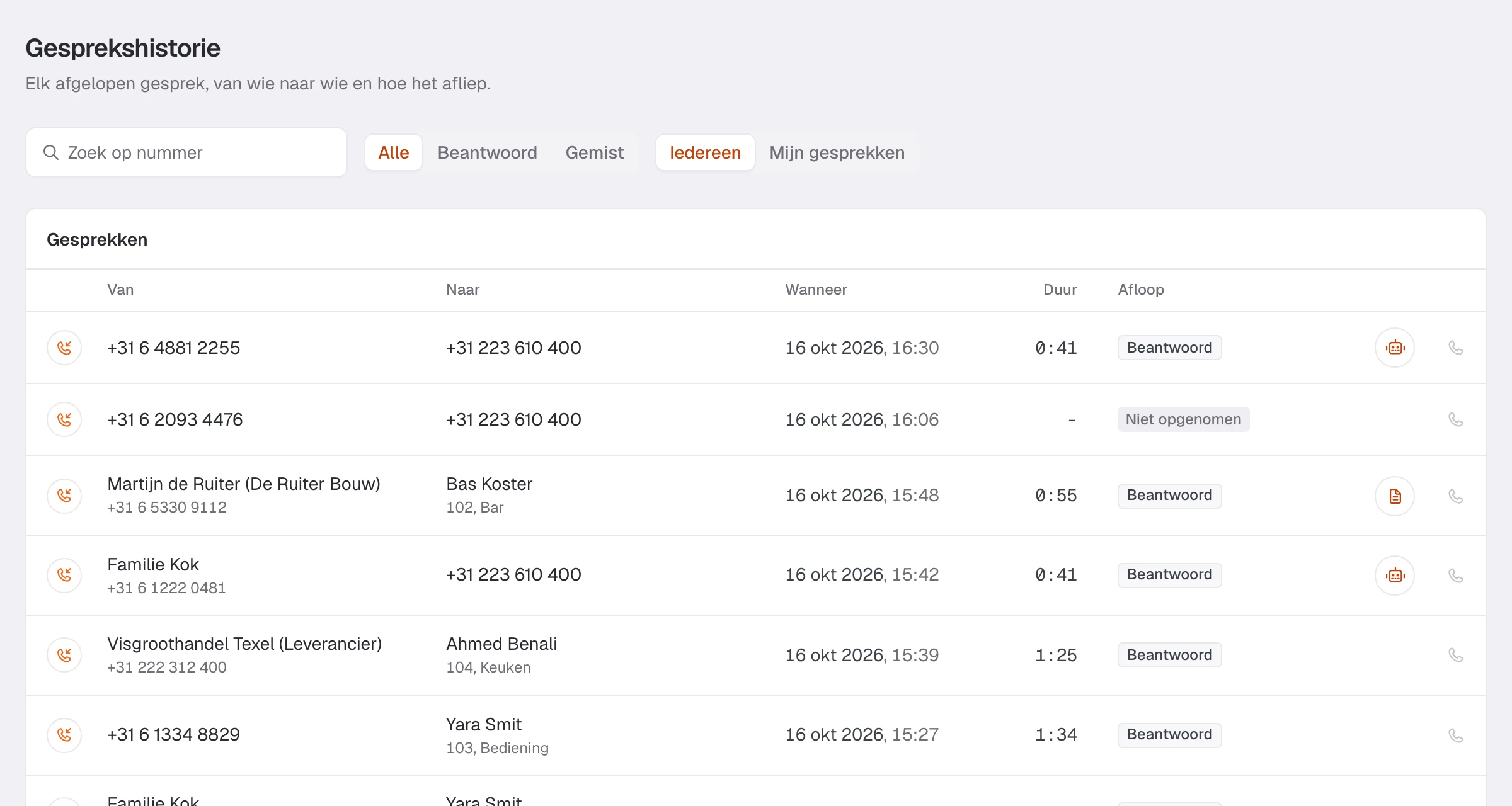Image resolution: width=1512 pixels, height=806 pixels.
Task: Click the duration 1:34
Action: pyautogui.click(x=1056, y=735)
